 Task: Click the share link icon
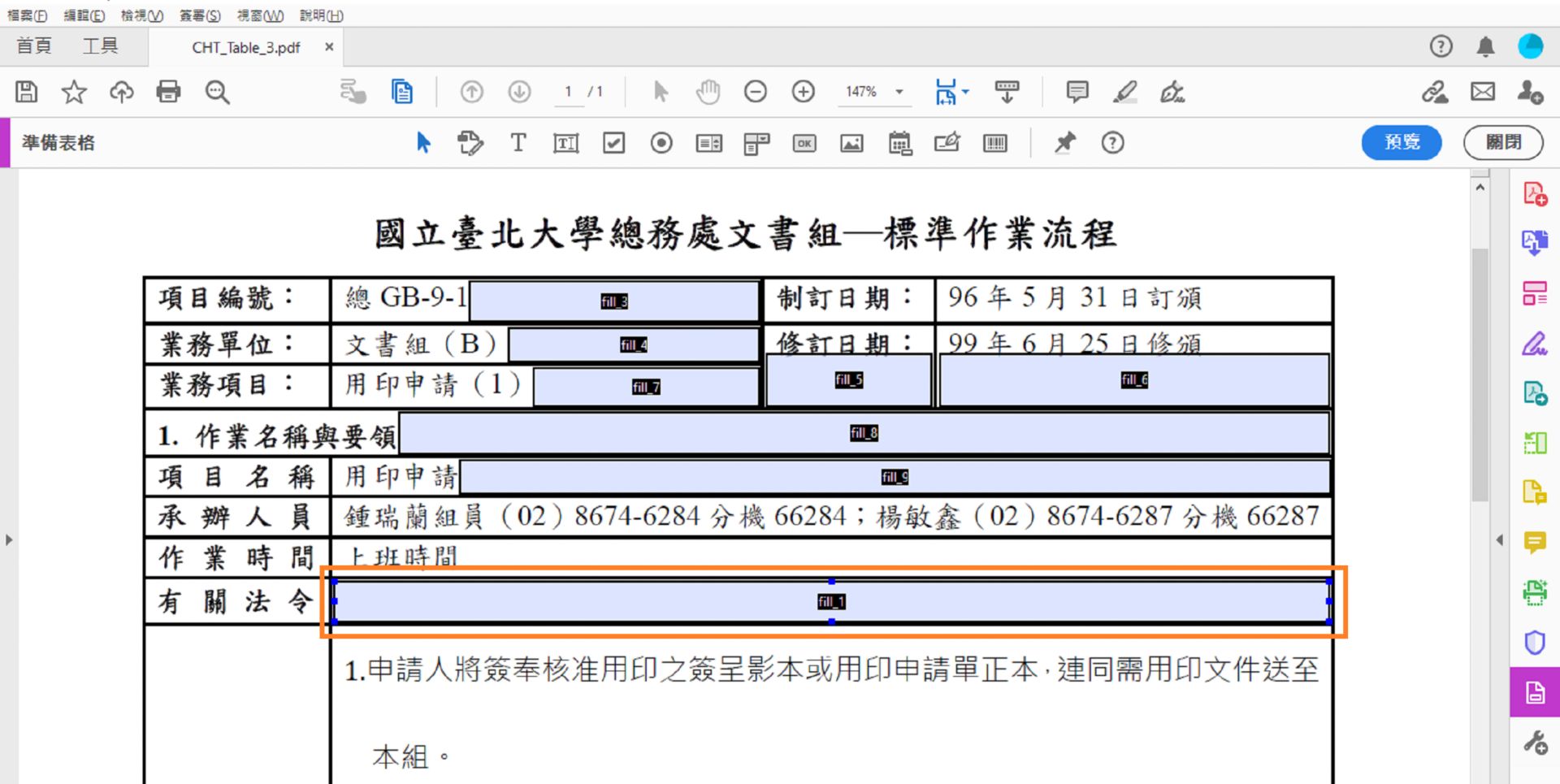click(x=1435, y=92)
